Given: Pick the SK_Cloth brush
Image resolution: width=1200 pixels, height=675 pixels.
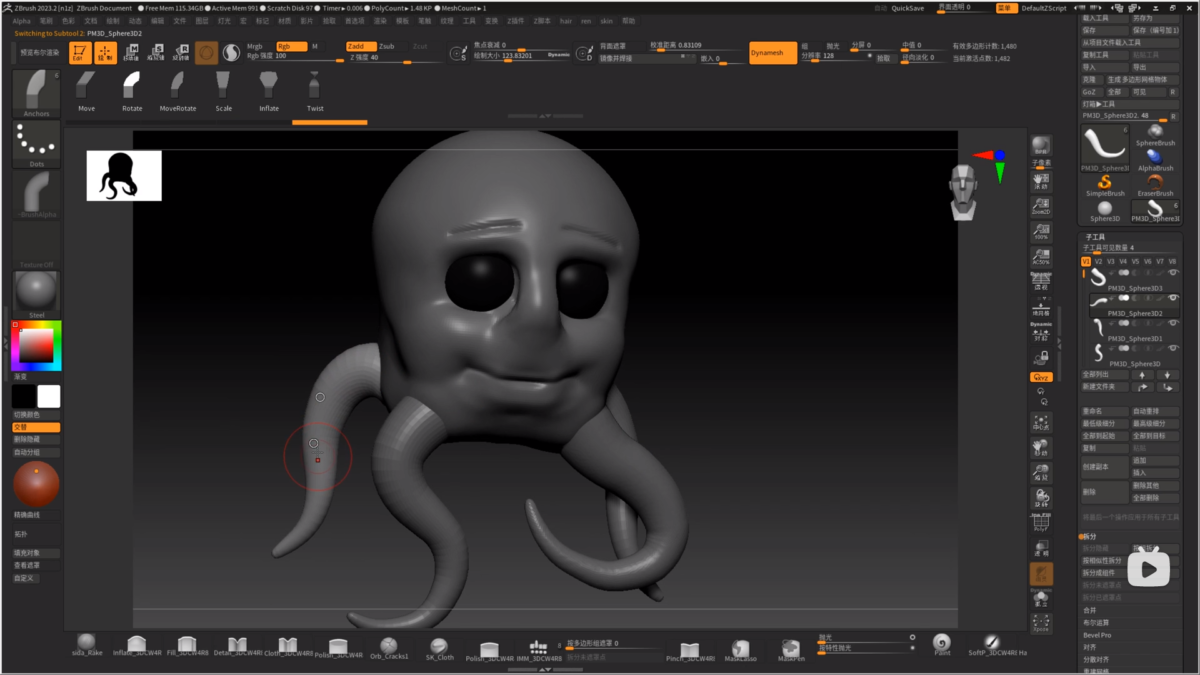Looking at the screenshot, I should (x=439, y=647).
